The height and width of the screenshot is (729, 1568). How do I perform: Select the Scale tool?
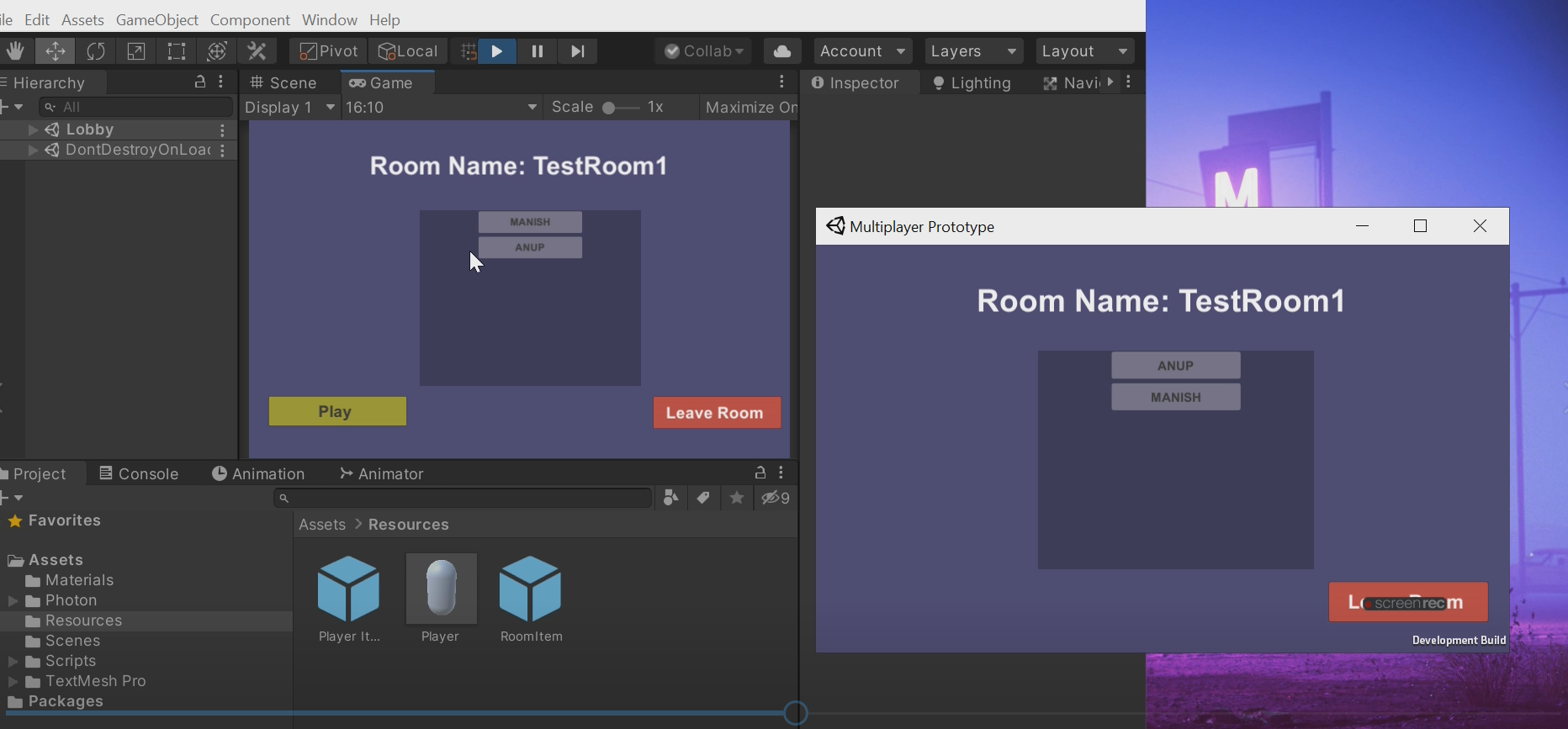point(136,51)
